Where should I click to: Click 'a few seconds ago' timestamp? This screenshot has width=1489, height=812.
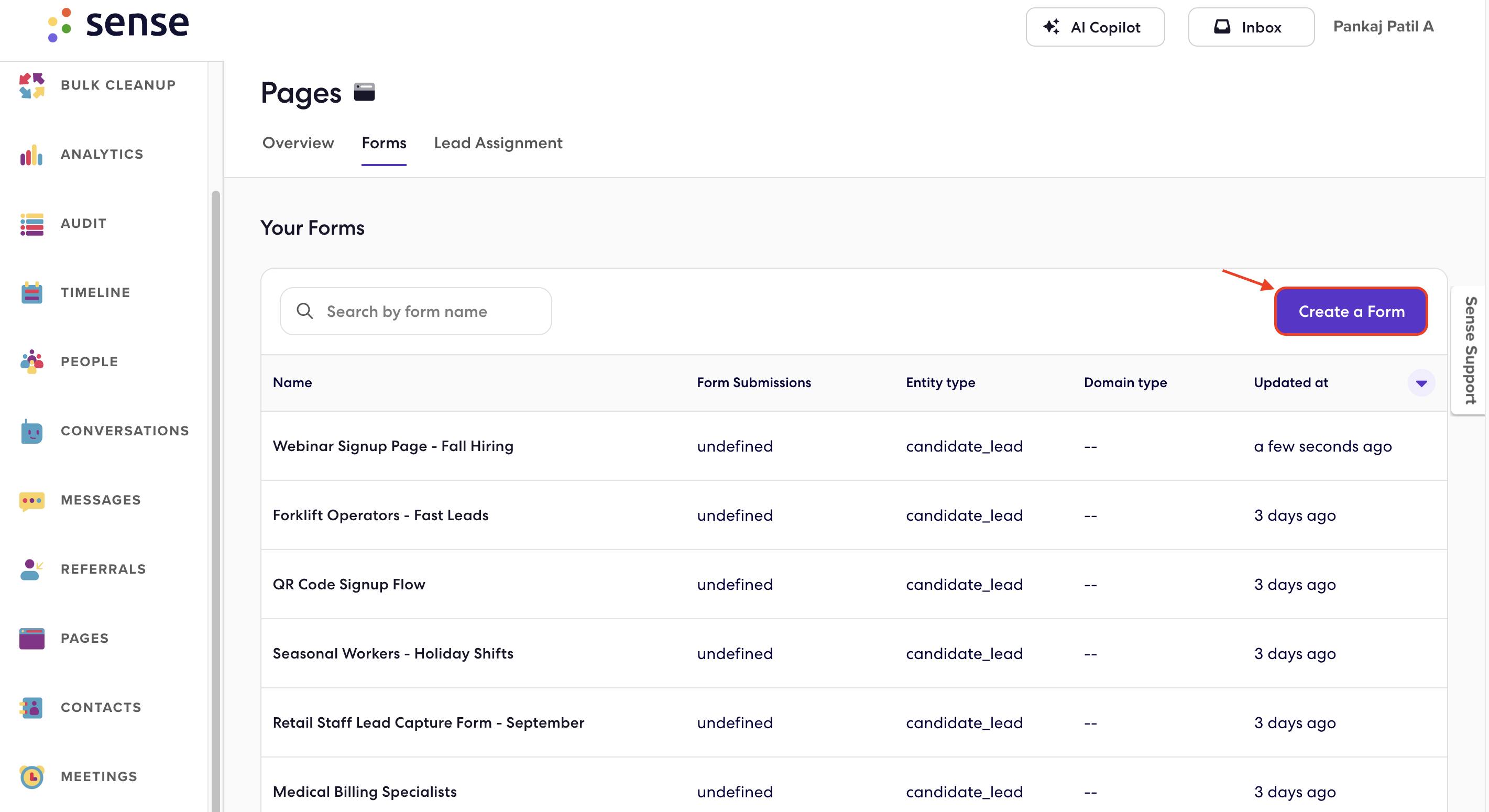(x=1322, y=446)
